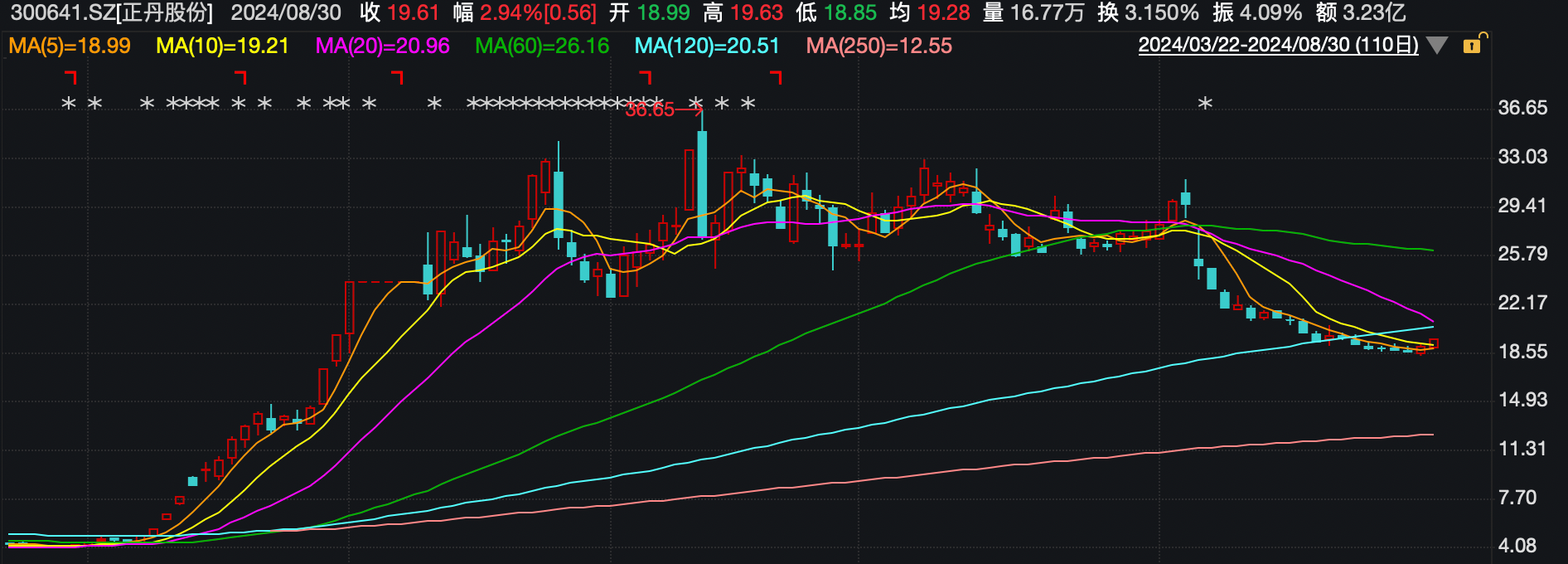Click the average price 均 19.28
This screenshot has height=564, width=1568.
click(930, 12)
